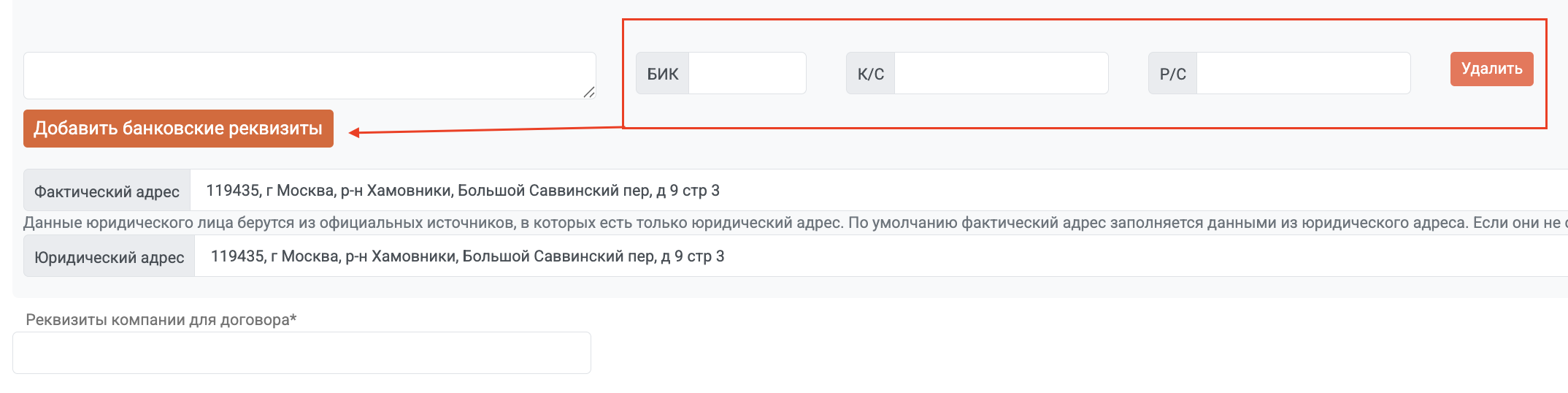Focus the Р/С input field

(1303, 73)
